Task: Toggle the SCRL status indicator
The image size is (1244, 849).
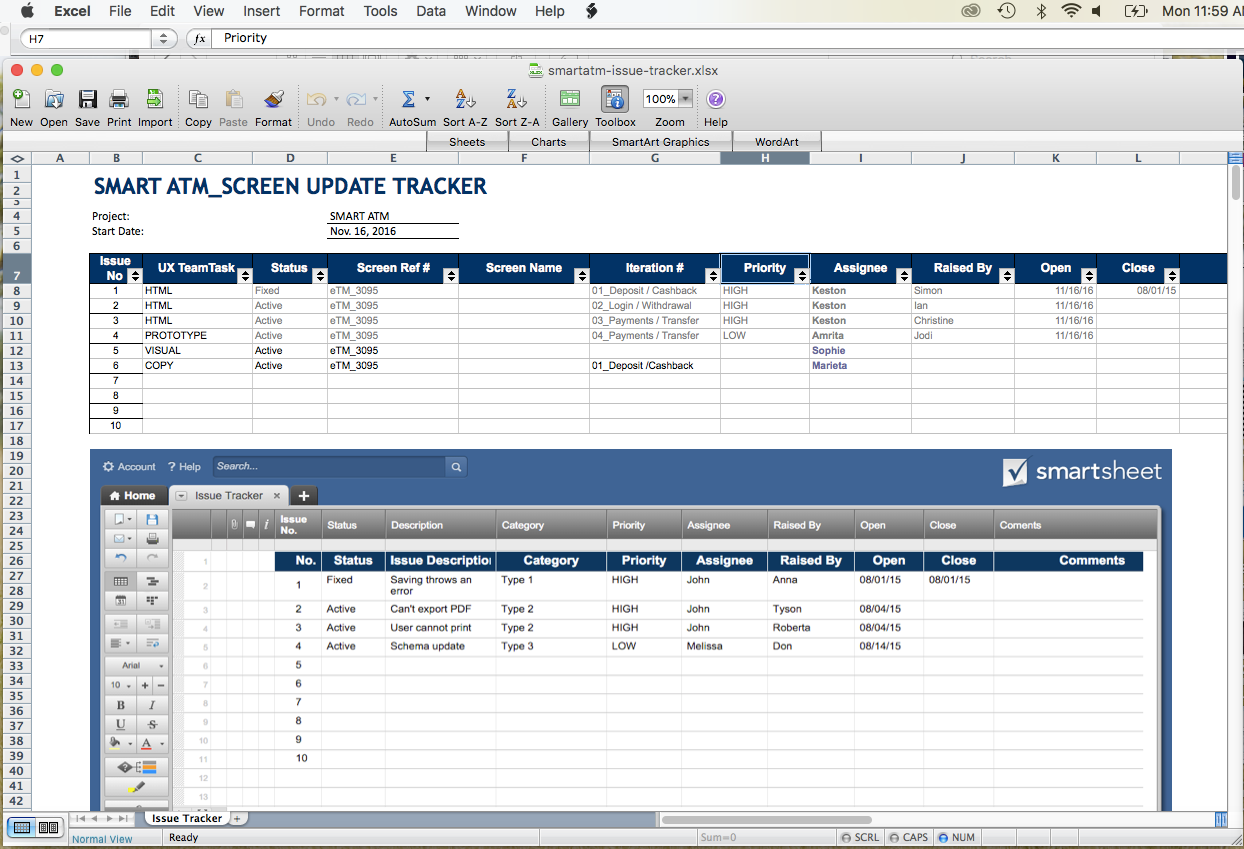Action: coord(860,838)
